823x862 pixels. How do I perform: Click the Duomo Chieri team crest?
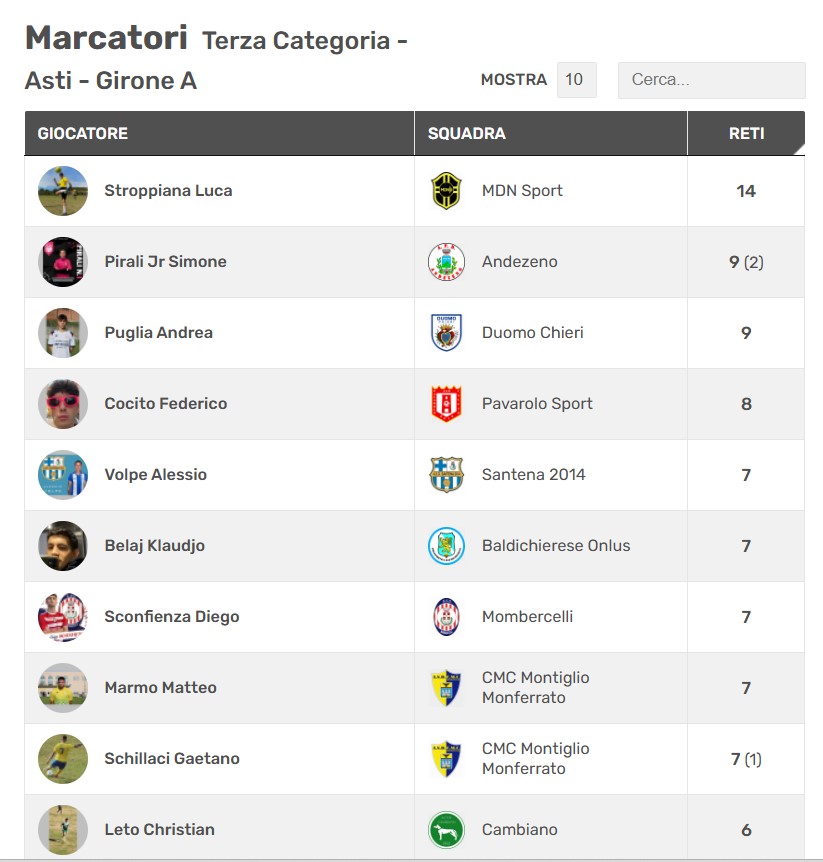tap(446, 333)
